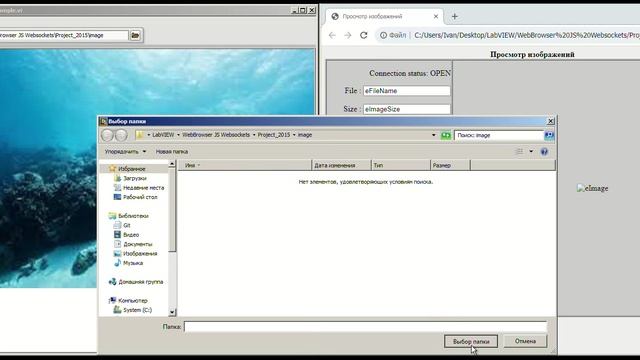Click the path field in LabVIEW window
The width and height of the screenshot is (640, 360).
point(64,36)
